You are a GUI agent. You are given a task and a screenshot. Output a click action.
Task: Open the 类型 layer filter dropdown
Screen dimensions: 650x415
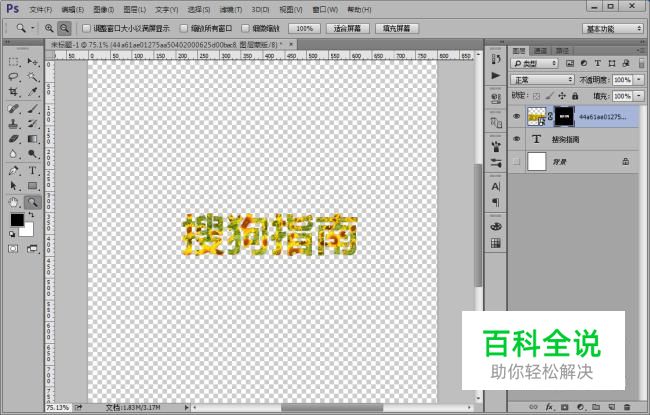[x=534, y=63]
